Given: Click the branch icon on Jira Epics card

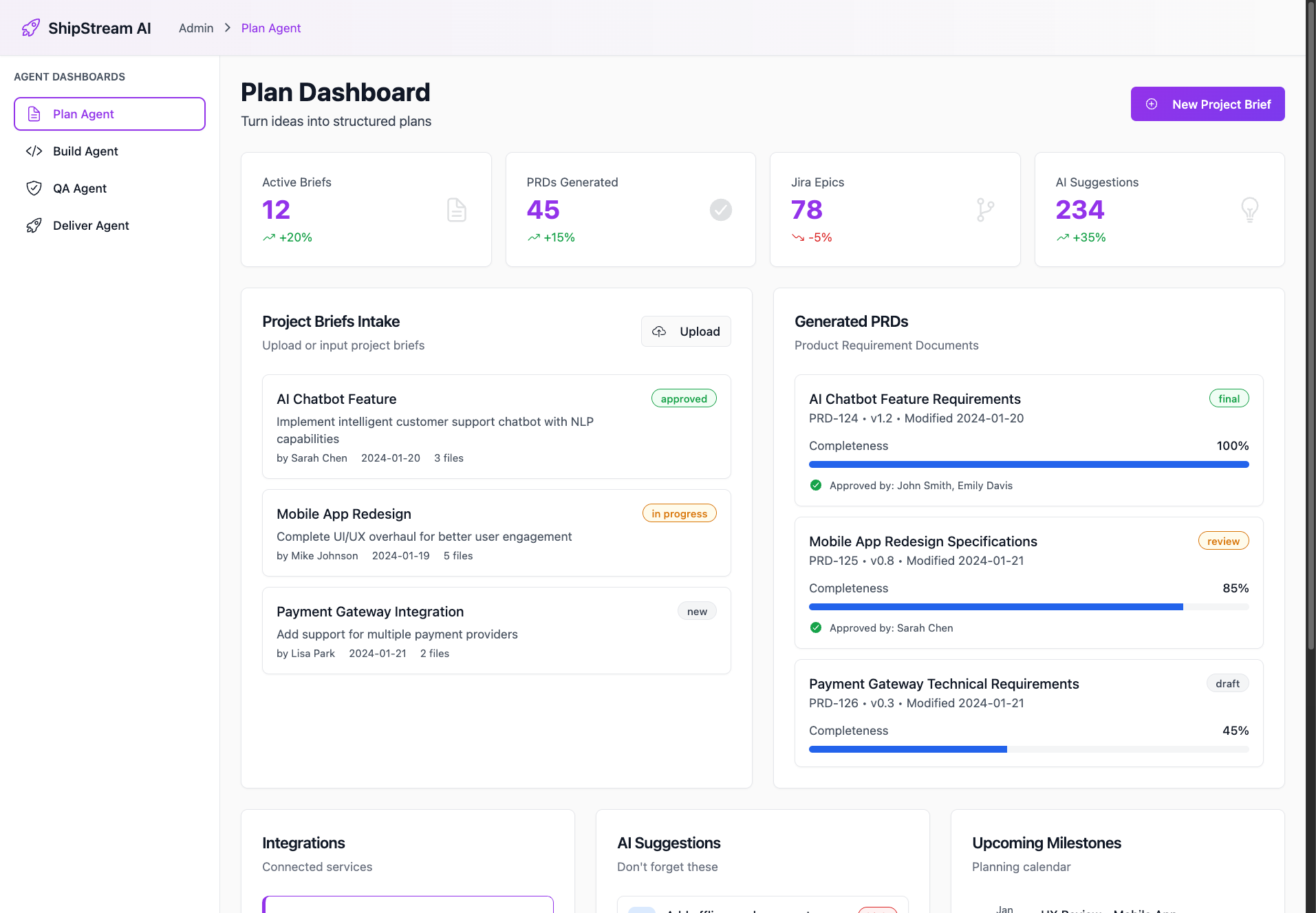Looking at the screenshot, I should pyautogui.click(x=985, y=209).
